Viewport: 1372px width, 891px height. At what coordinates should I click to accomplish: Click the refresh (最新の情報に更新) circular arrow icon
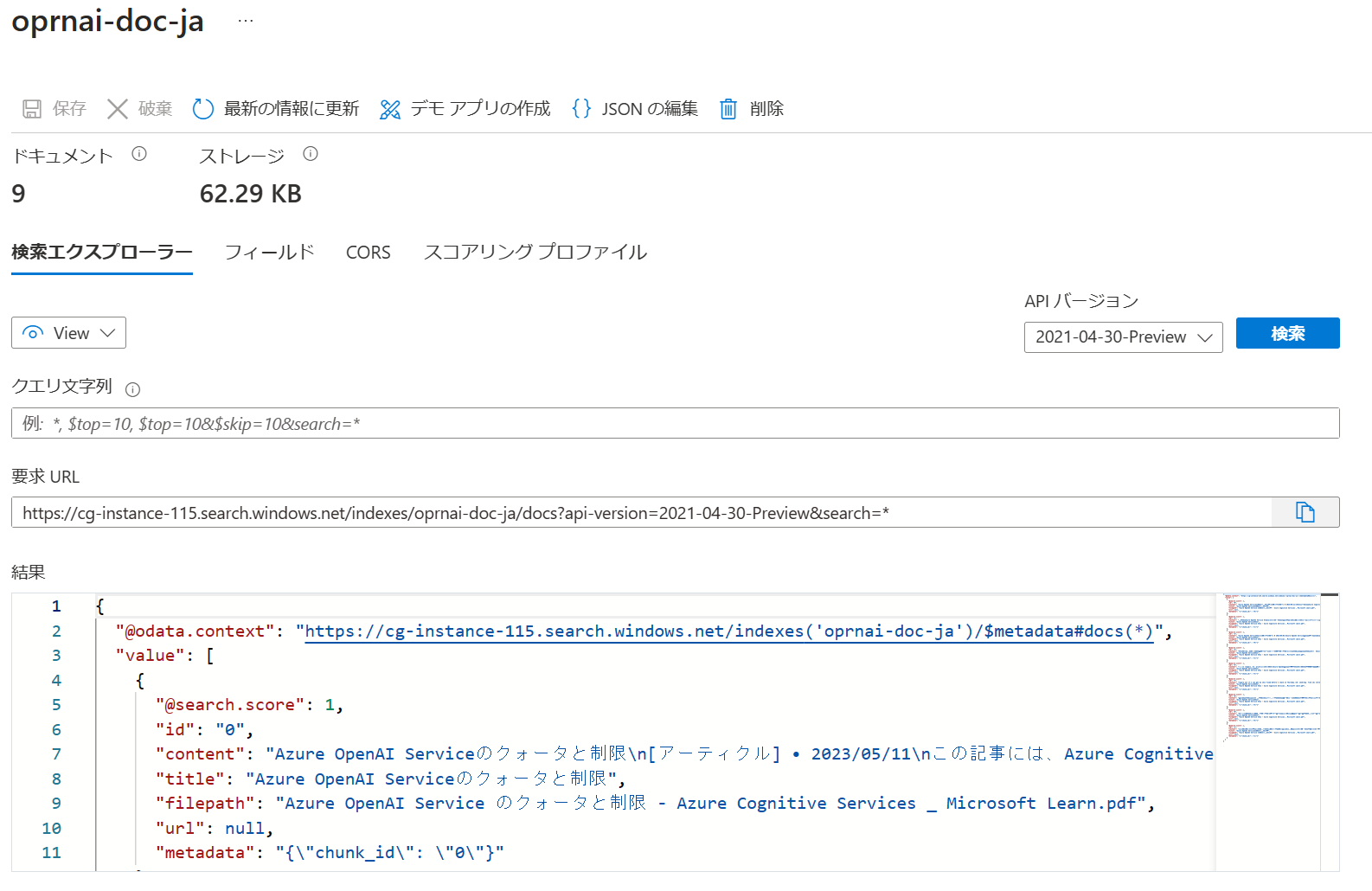(x=202, y=109)
